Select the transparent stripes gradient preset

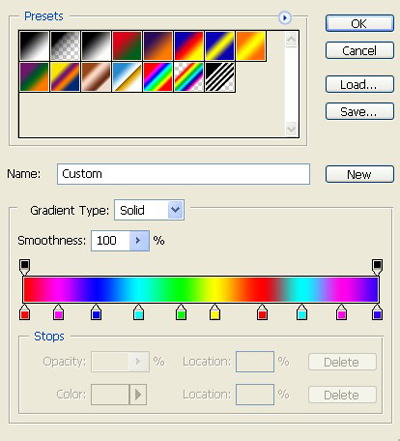(x=220, y=77)
